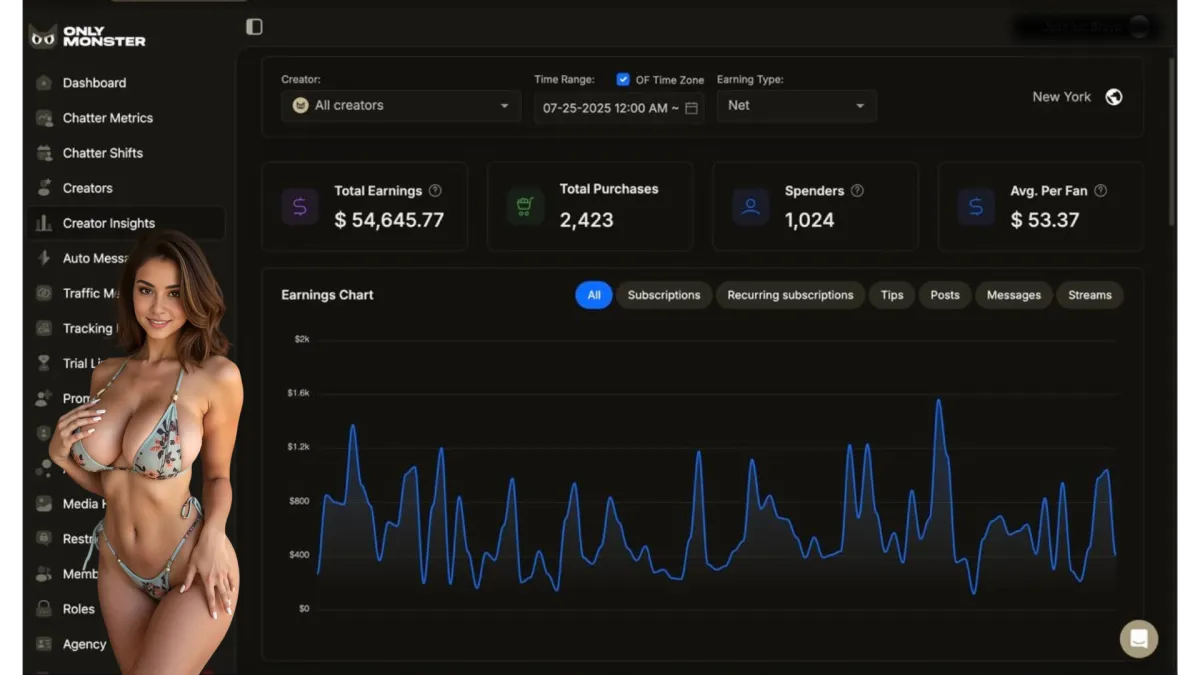Click the Spenders info question icon
The image size is (1200, 675).
(857, 190)
